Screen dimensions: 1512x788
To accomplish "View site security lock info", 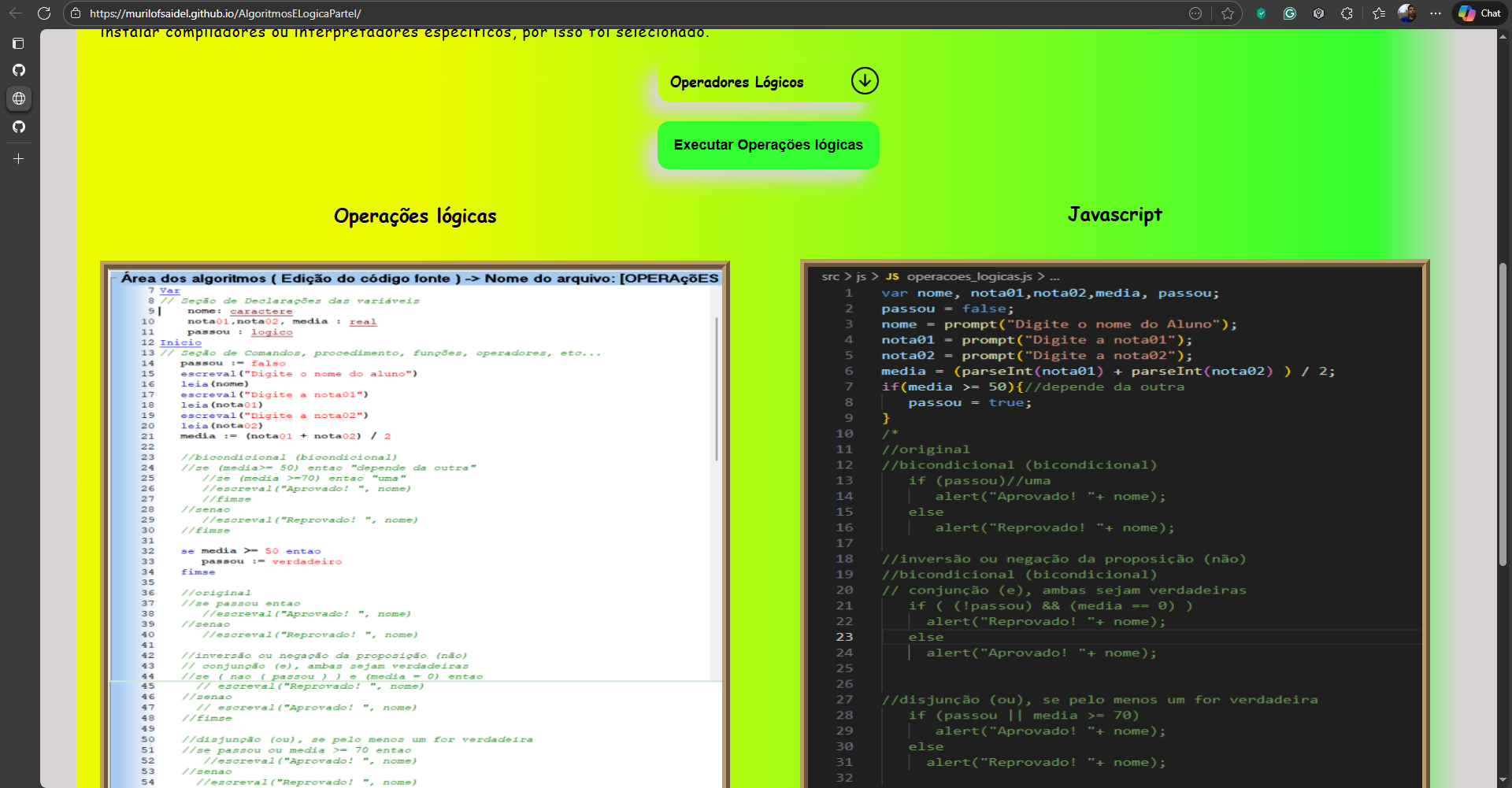I will click(x=76, y=13).
